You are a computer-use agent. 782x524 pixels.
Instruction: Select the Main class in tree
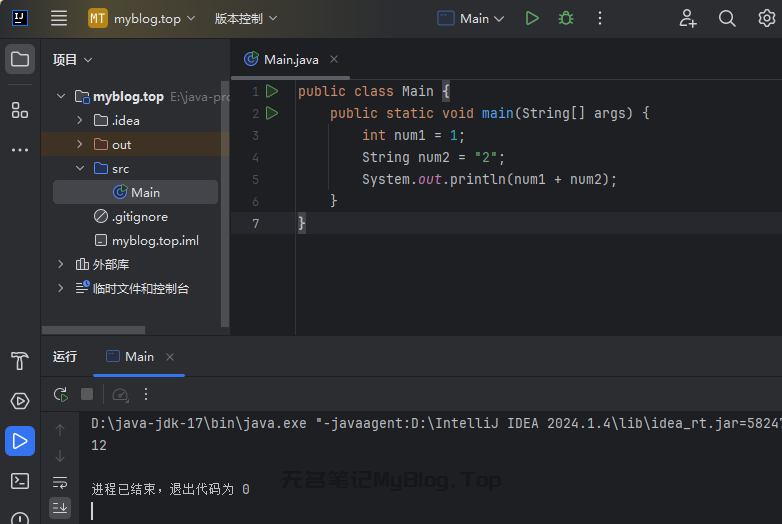(x=135, y=192)
